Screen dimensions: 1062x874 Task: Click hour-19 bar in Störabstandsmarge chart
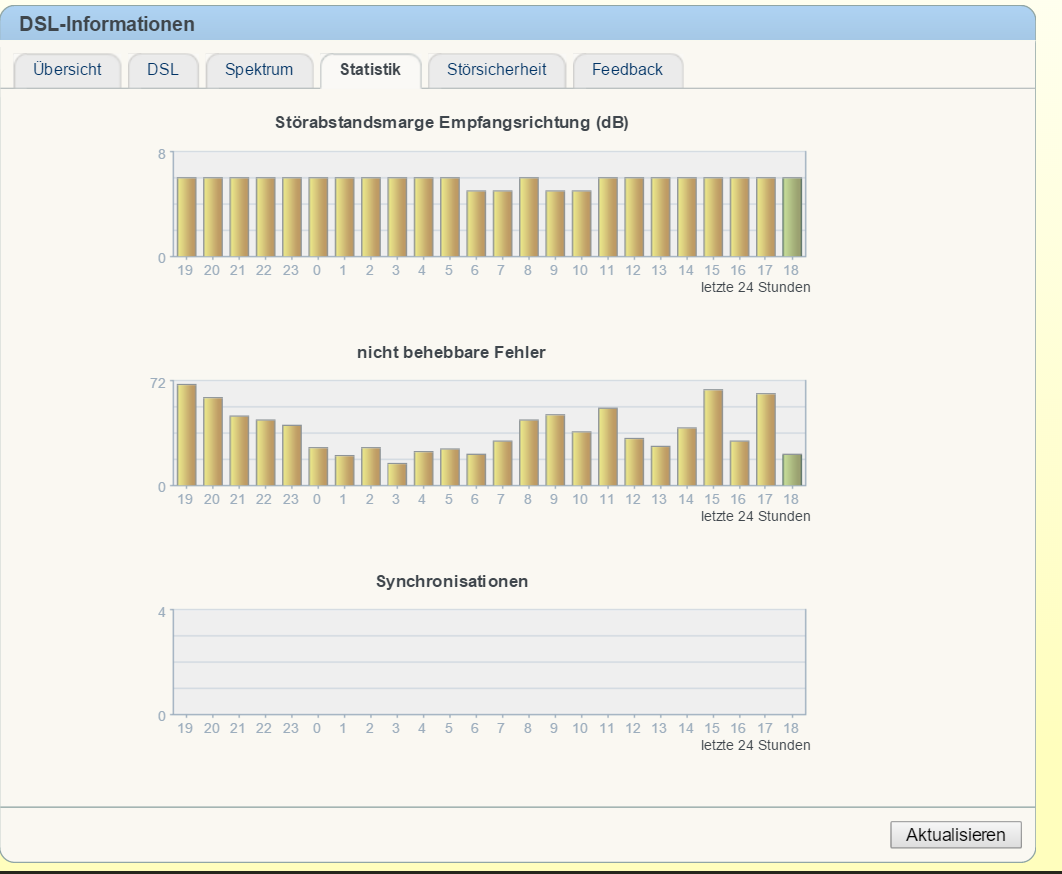pyautogui.click(x=186, y=217)
